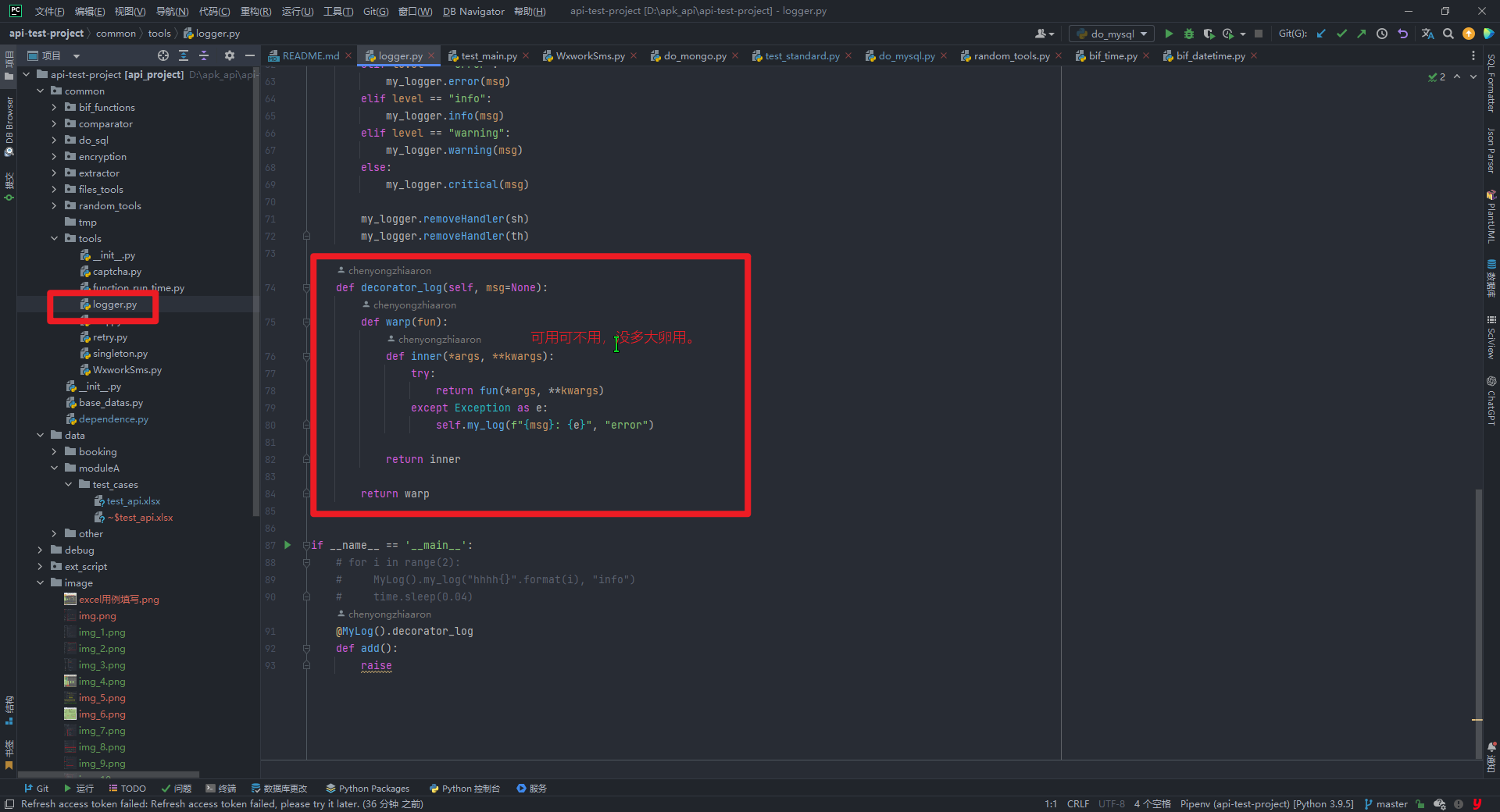Click the inspections widget showing 2 problems
Viewport: 1500px width, 812px height.
[1436, 77]
